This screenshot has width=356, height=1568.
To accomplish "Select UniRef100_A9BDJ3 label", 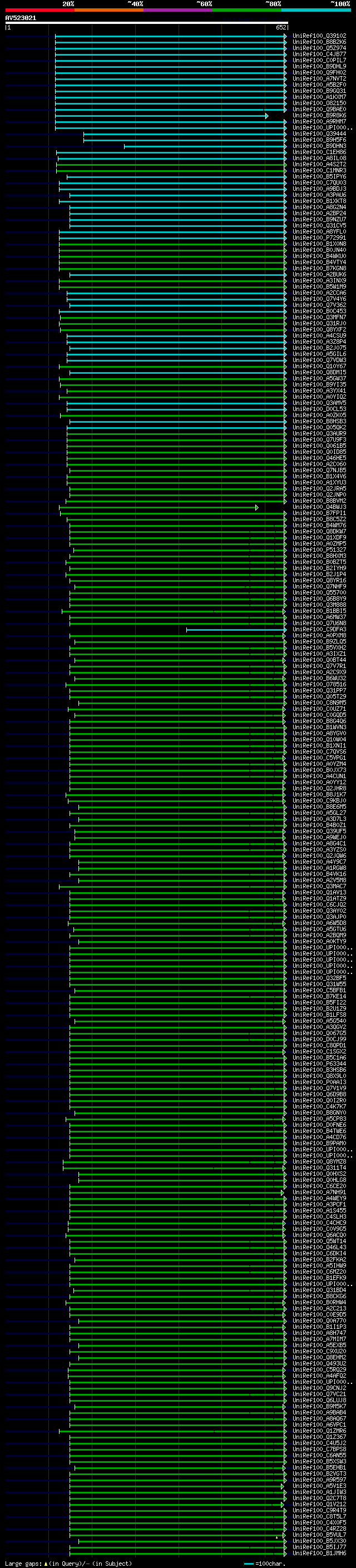I will (x=319, y=189).
